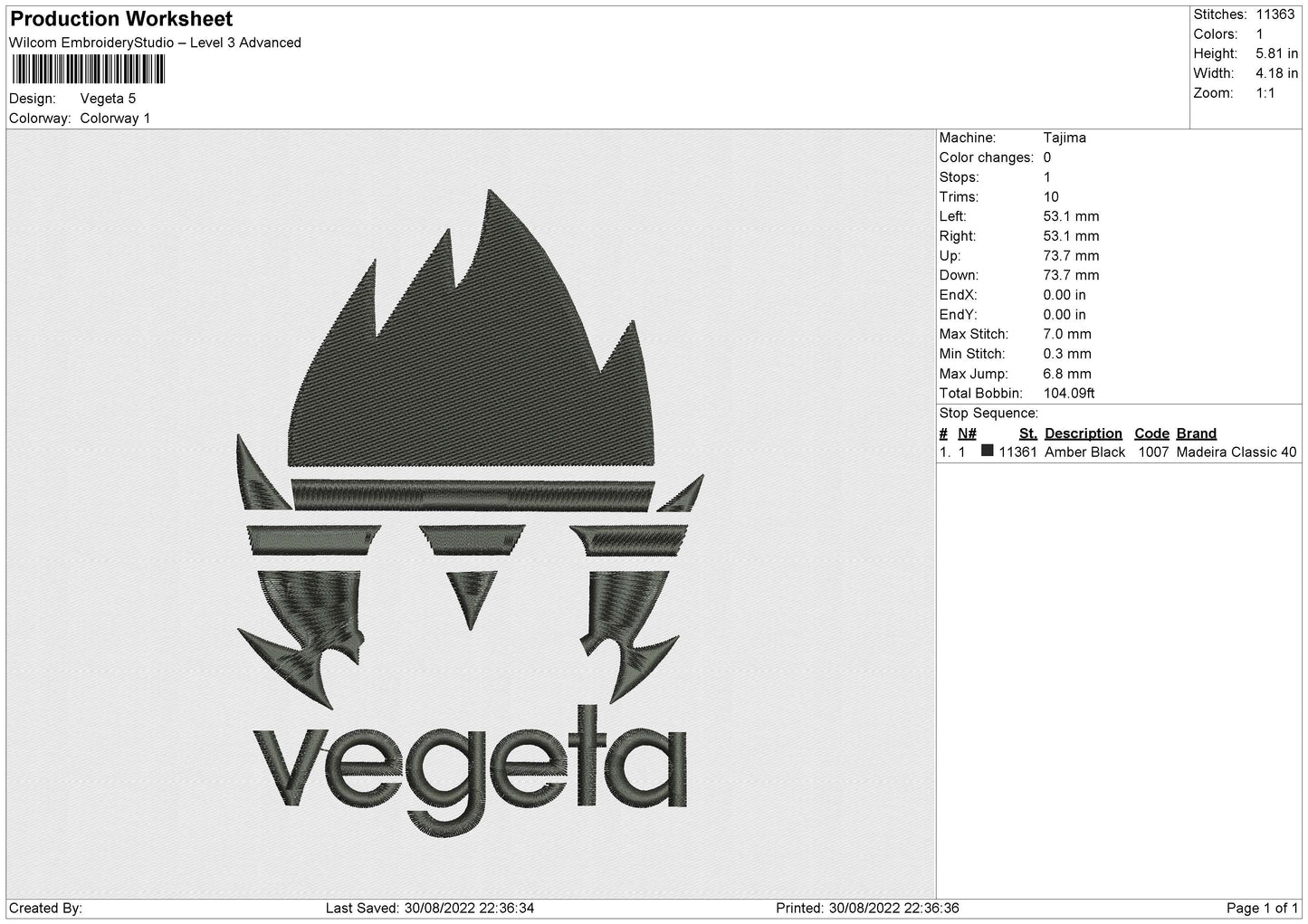1308x924 pixels.
Task: Click the Up value 73.7 mm
Action: [x=1071, y=256]
